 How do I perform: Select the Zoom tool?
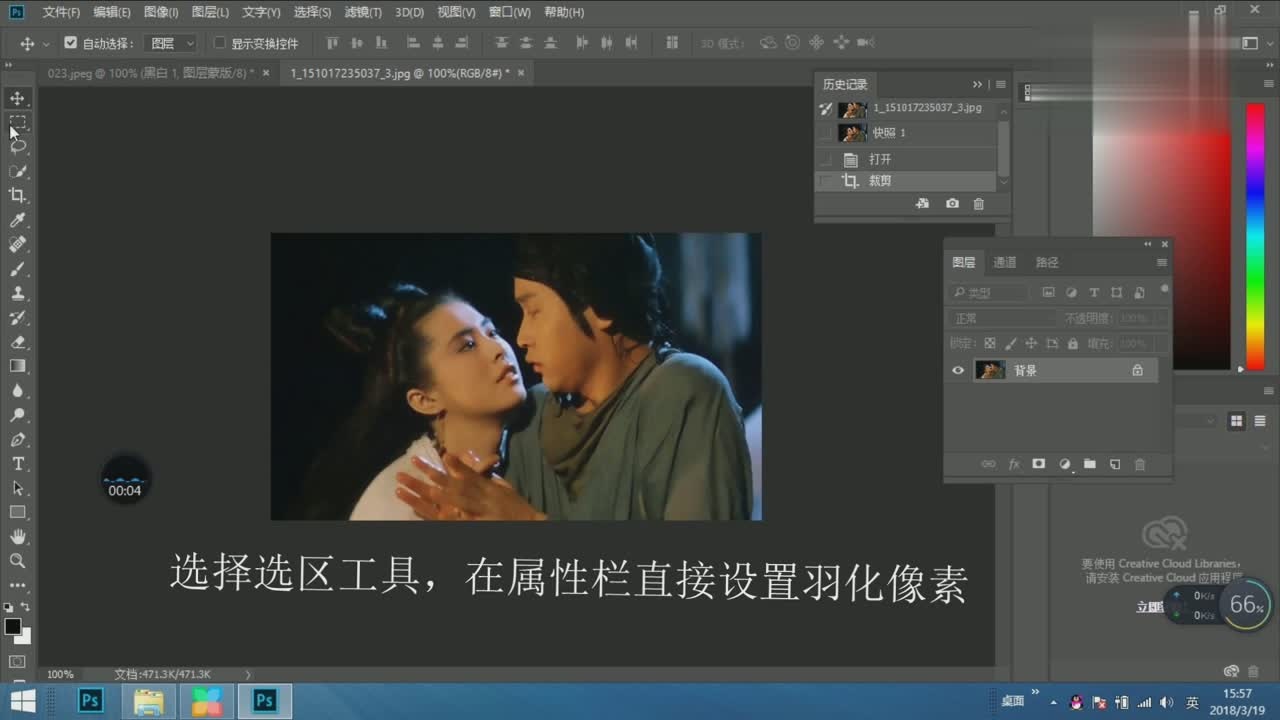18,561
